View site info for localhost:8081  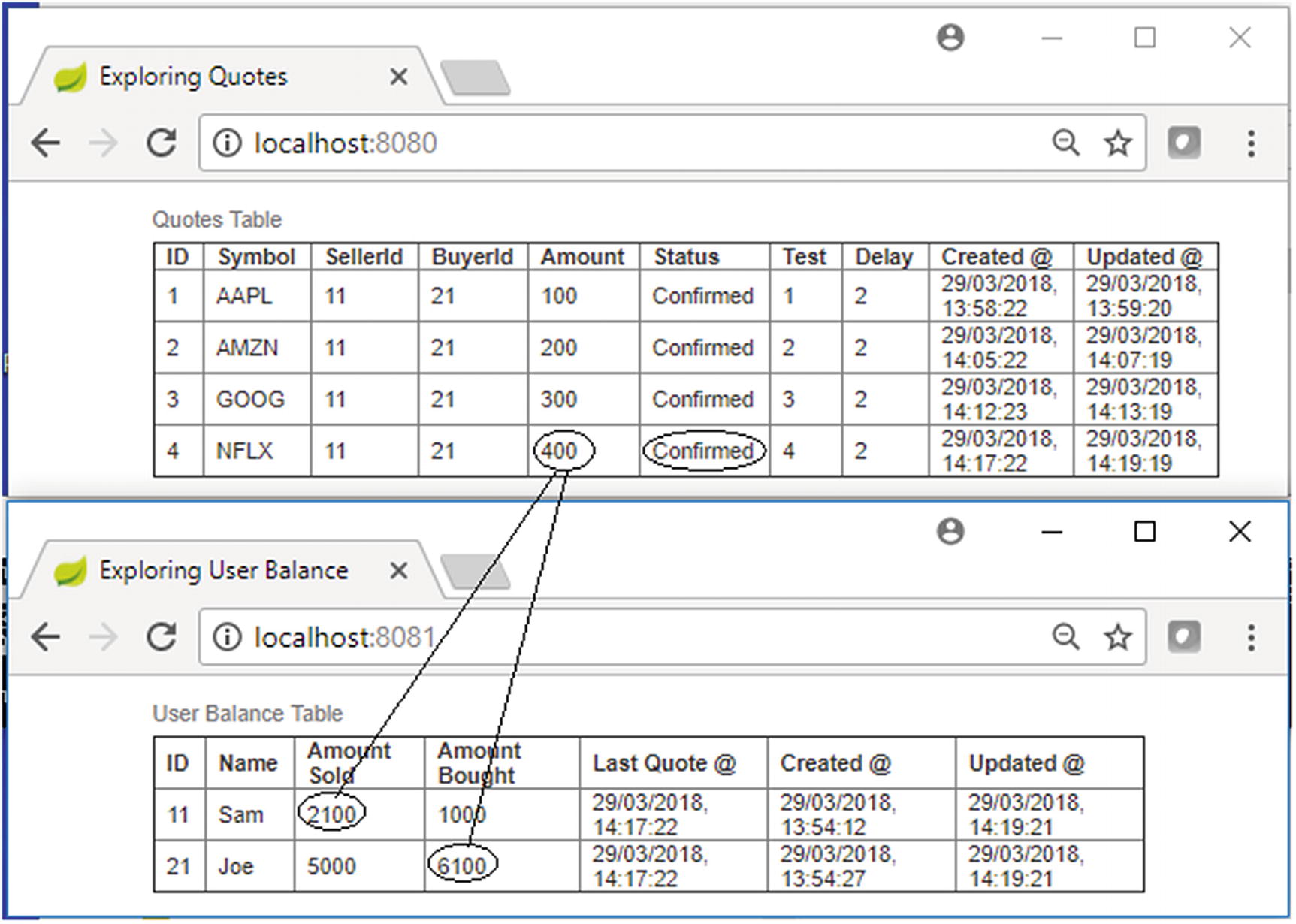(x=226, y=637)
